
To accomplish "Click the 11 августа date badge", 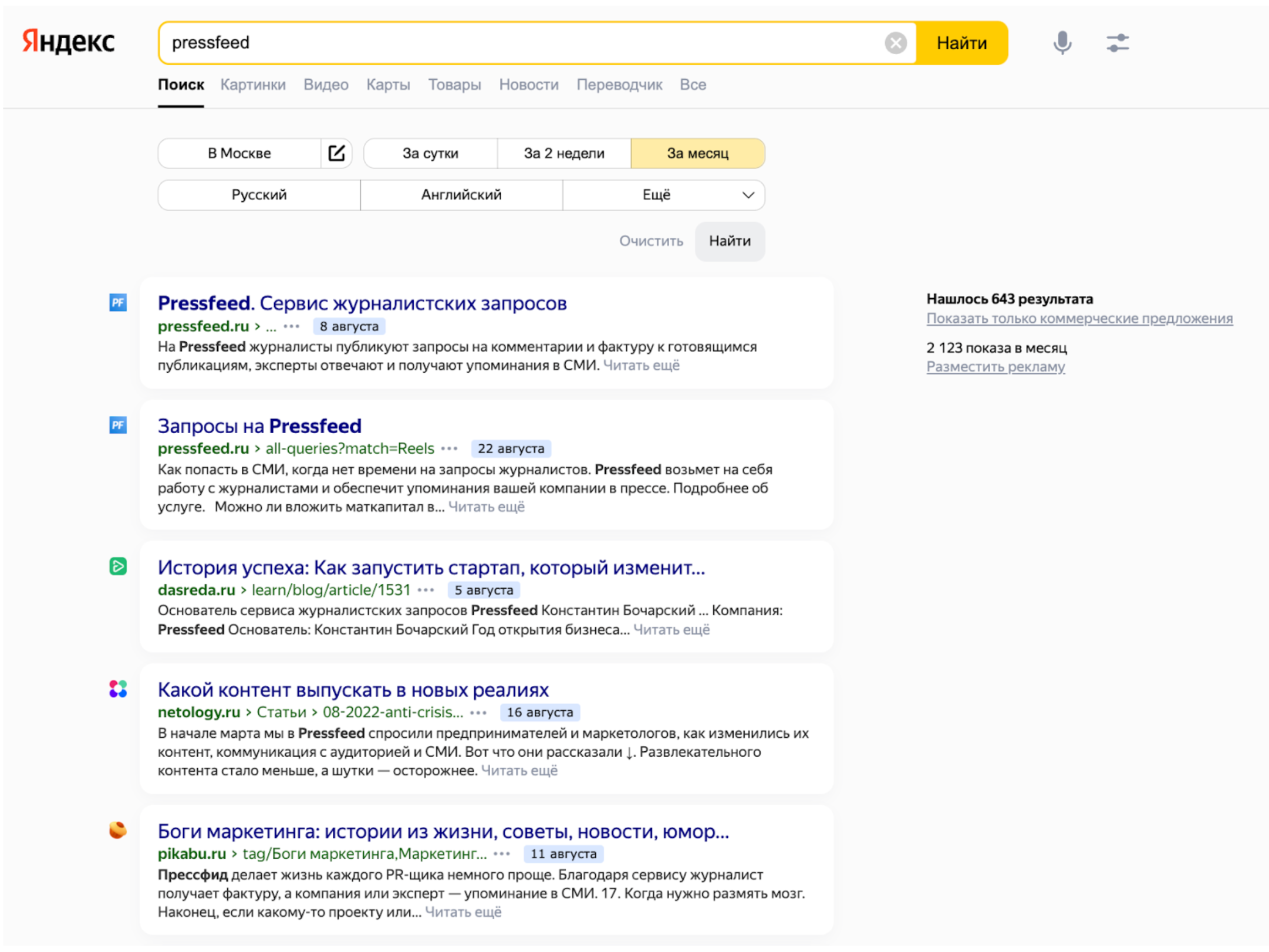I will tap(563, 854).
